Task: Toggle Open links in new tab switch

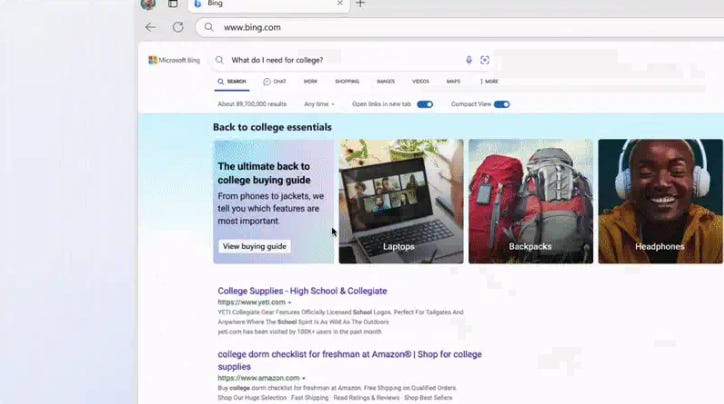Action: (425, 104)
